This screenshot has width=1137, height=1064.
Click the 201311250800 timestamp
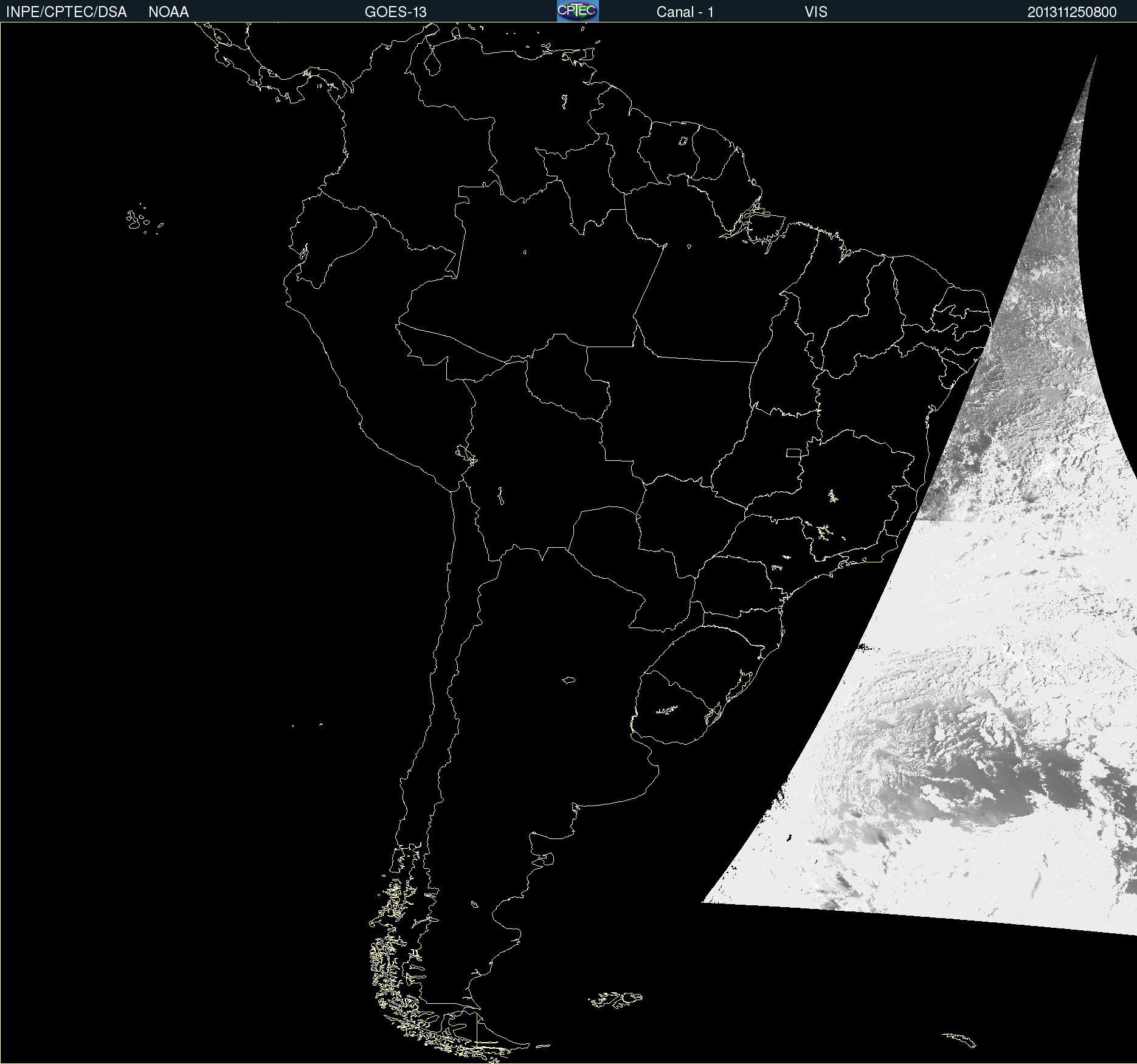tap(1072, 12)
